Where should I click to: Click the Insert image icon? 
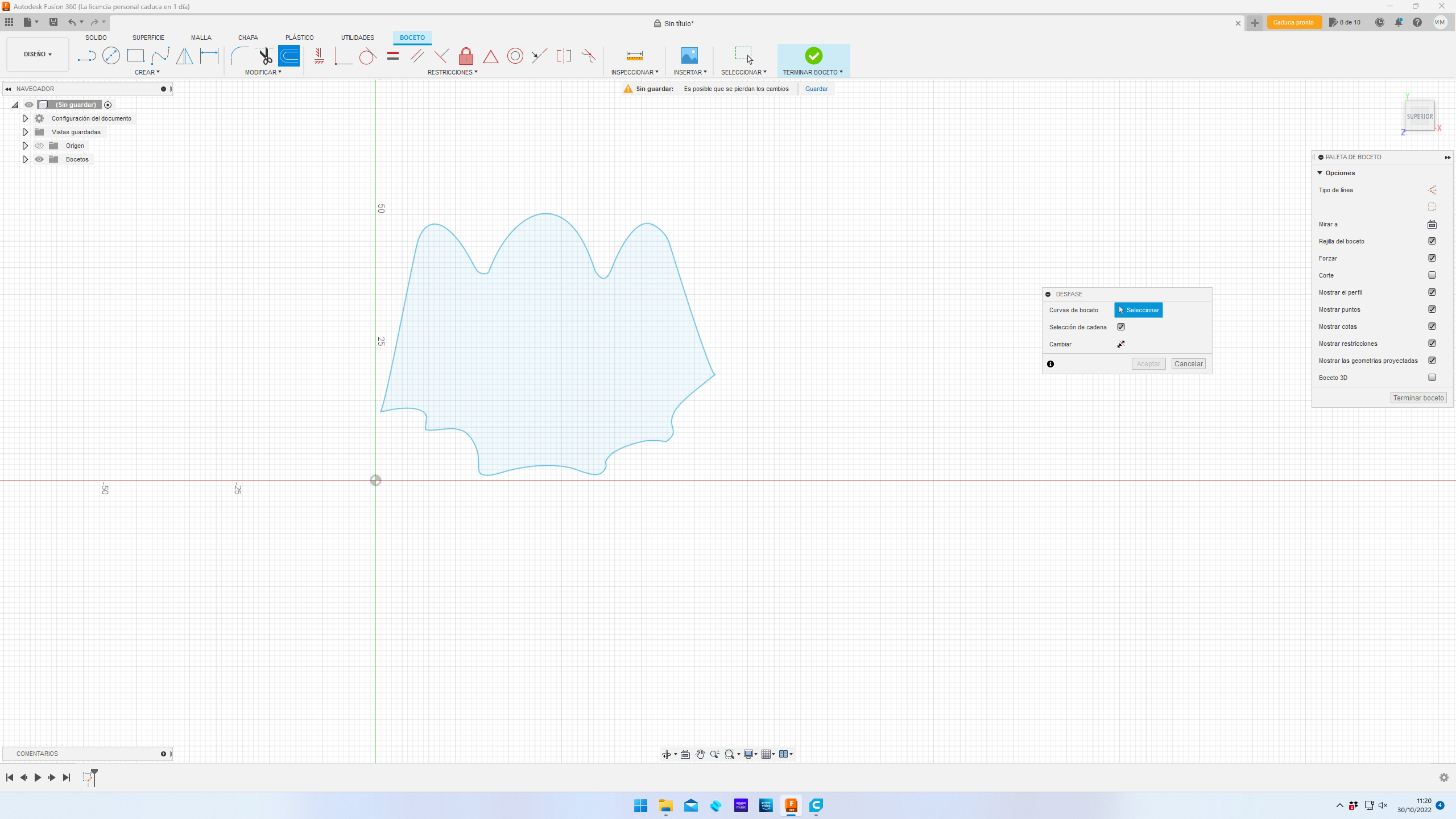[689, 56]
